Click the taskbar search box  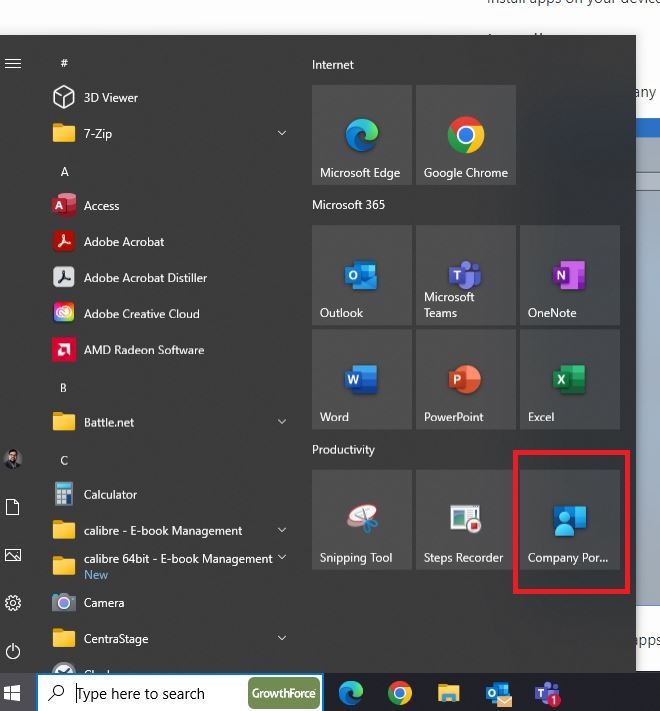click(x=180, y=693)
